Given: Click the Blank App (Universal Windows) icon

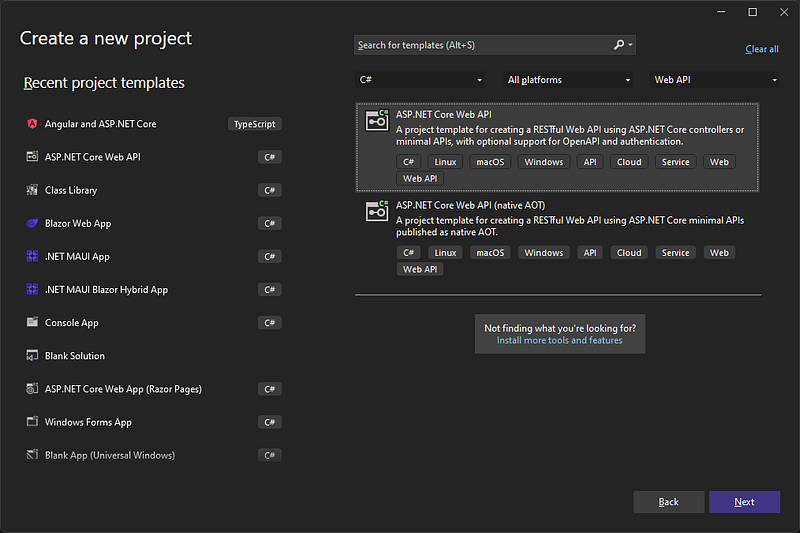Looking at the screenshot, I should pos(32,454).
